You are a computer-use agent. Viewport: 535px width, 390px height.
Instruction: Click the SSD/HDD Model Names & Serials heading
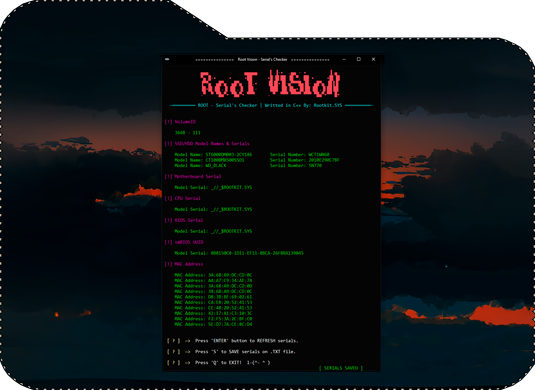coord(212,144)
